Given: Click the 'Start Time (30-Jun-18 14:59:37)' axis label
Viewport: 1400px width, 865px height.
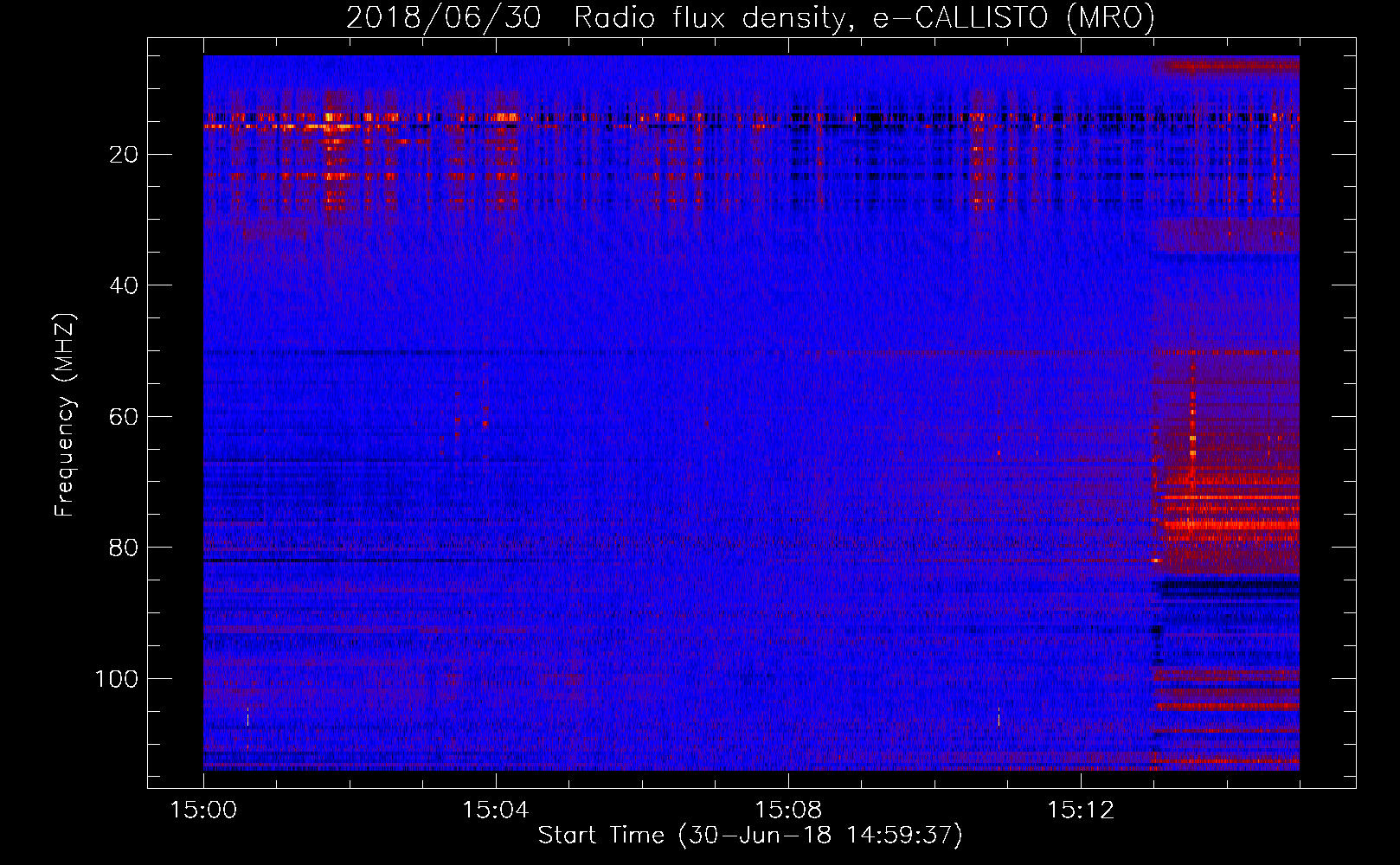Looking at the screenshot, I should (750, 836).
